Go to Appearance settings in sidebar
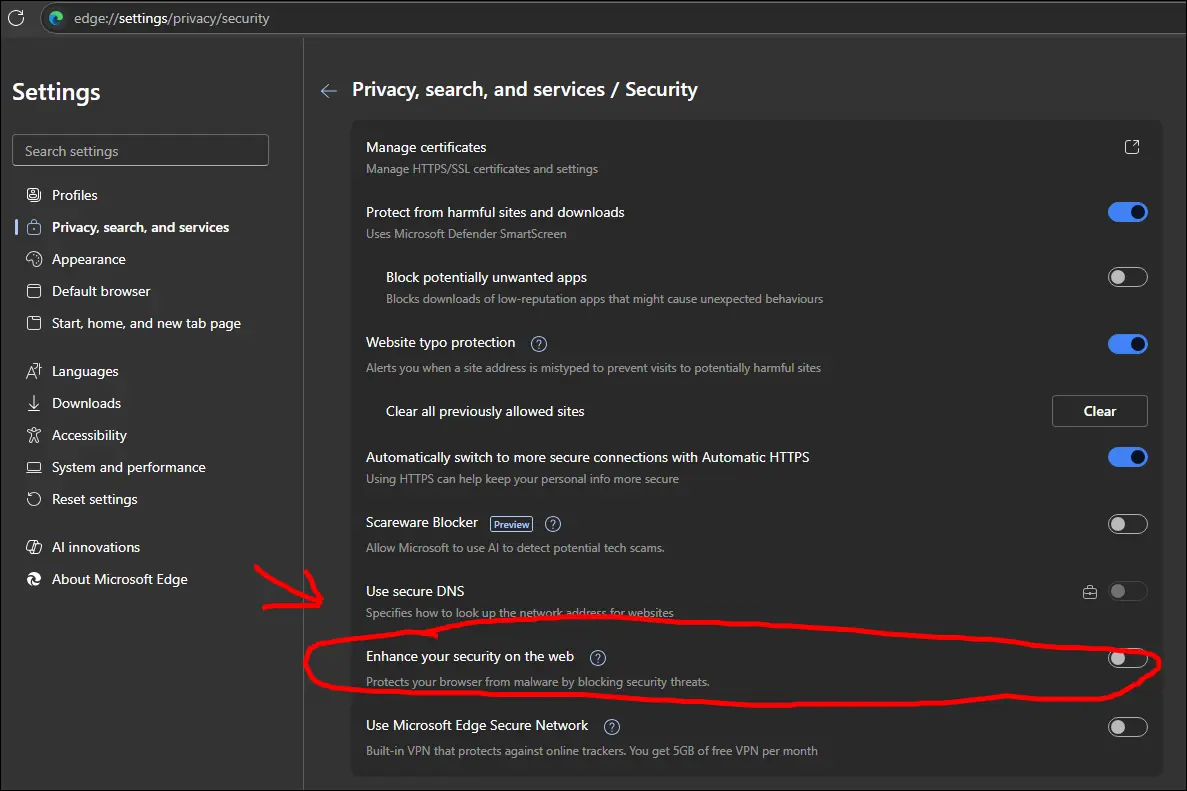 pos(89,259)
